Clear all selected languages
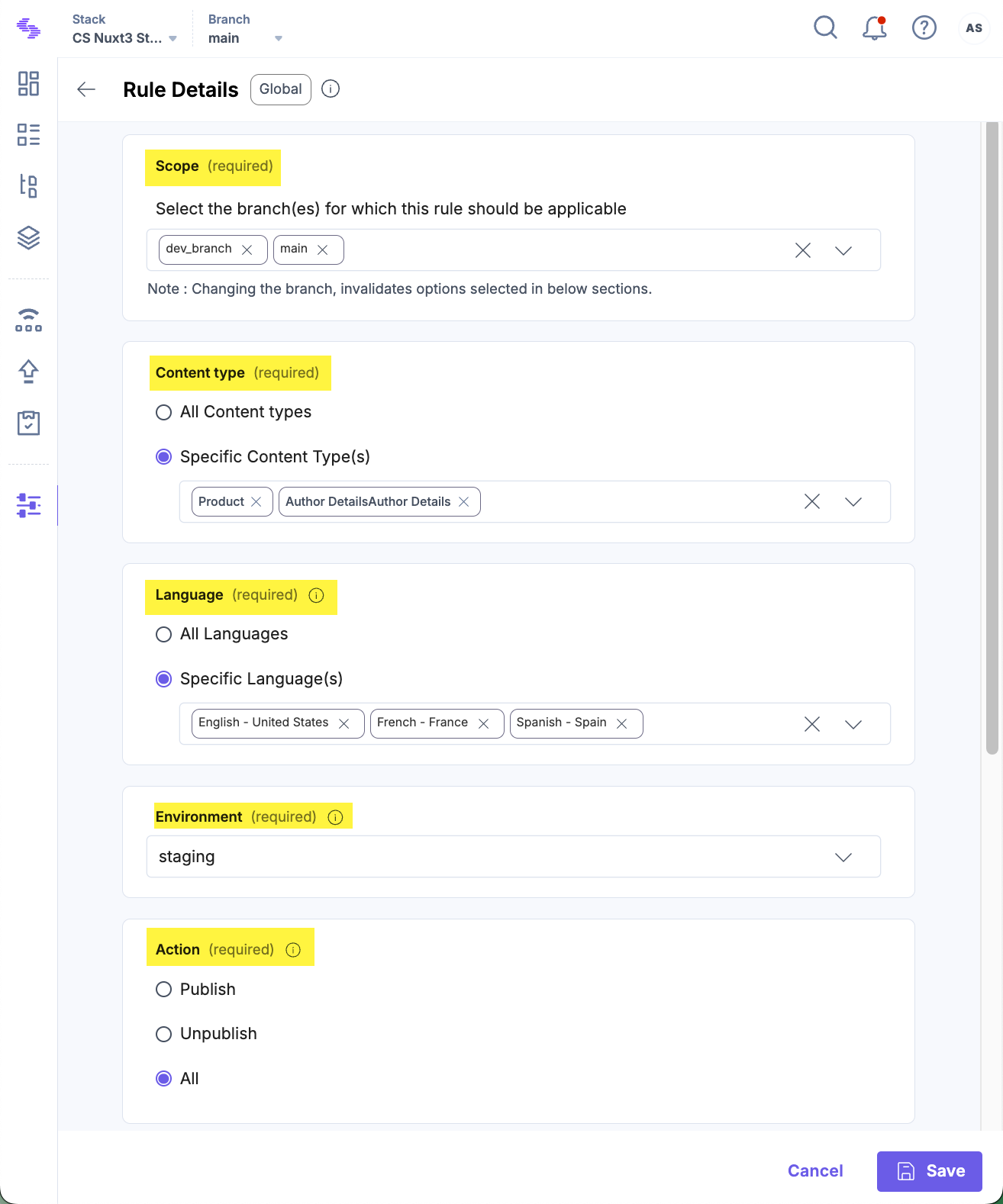This screenshot has height=1204, width=1003. click(x=812, y=724)
